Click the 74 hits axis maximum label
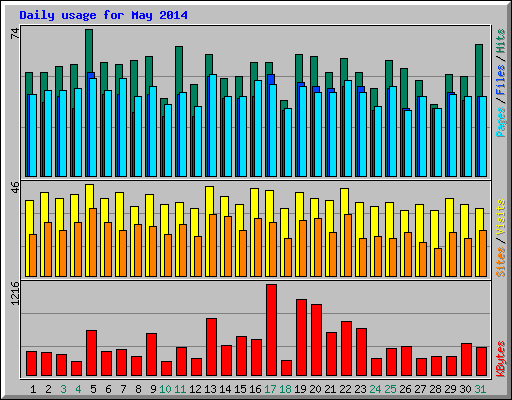Viewport: 512px width, 400px height. tap(15, 33)
